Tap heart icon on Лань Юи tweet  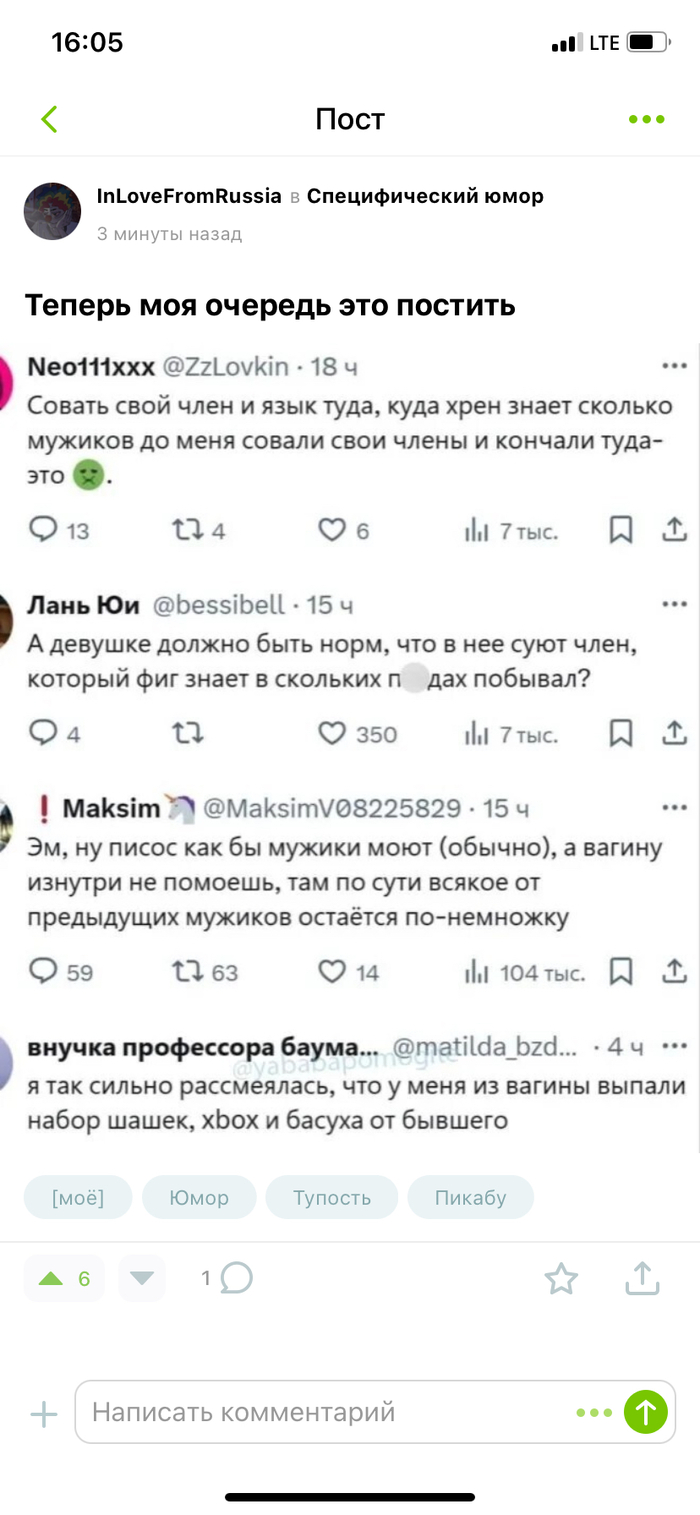331,735
